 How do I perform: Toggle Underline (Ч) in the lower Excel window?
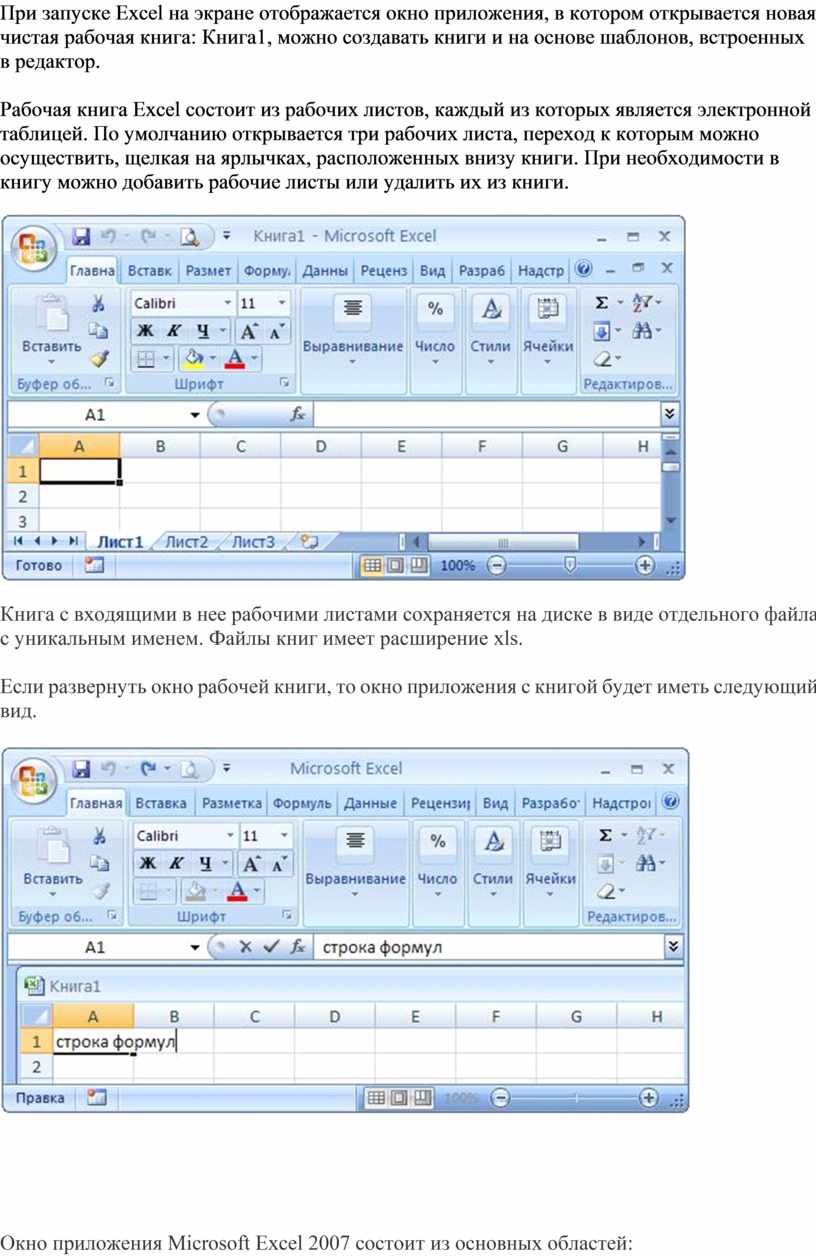204,863
